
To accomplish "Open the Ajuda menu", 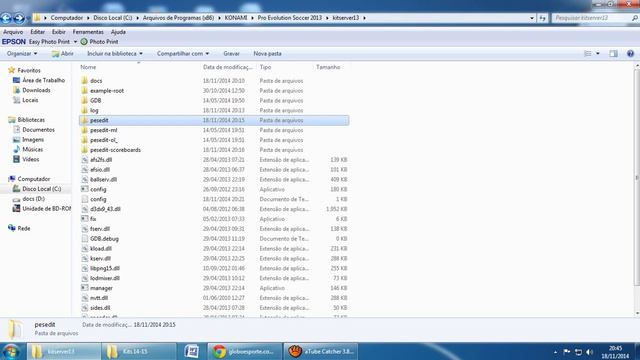I will 118,32.
